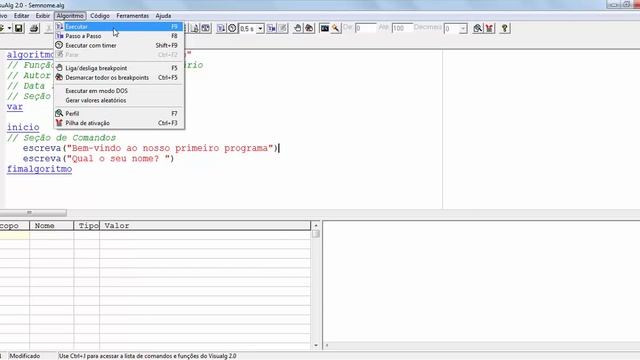Open the Ajuda menu
Viewport: 640px width, 360px height.
point(163,16)
